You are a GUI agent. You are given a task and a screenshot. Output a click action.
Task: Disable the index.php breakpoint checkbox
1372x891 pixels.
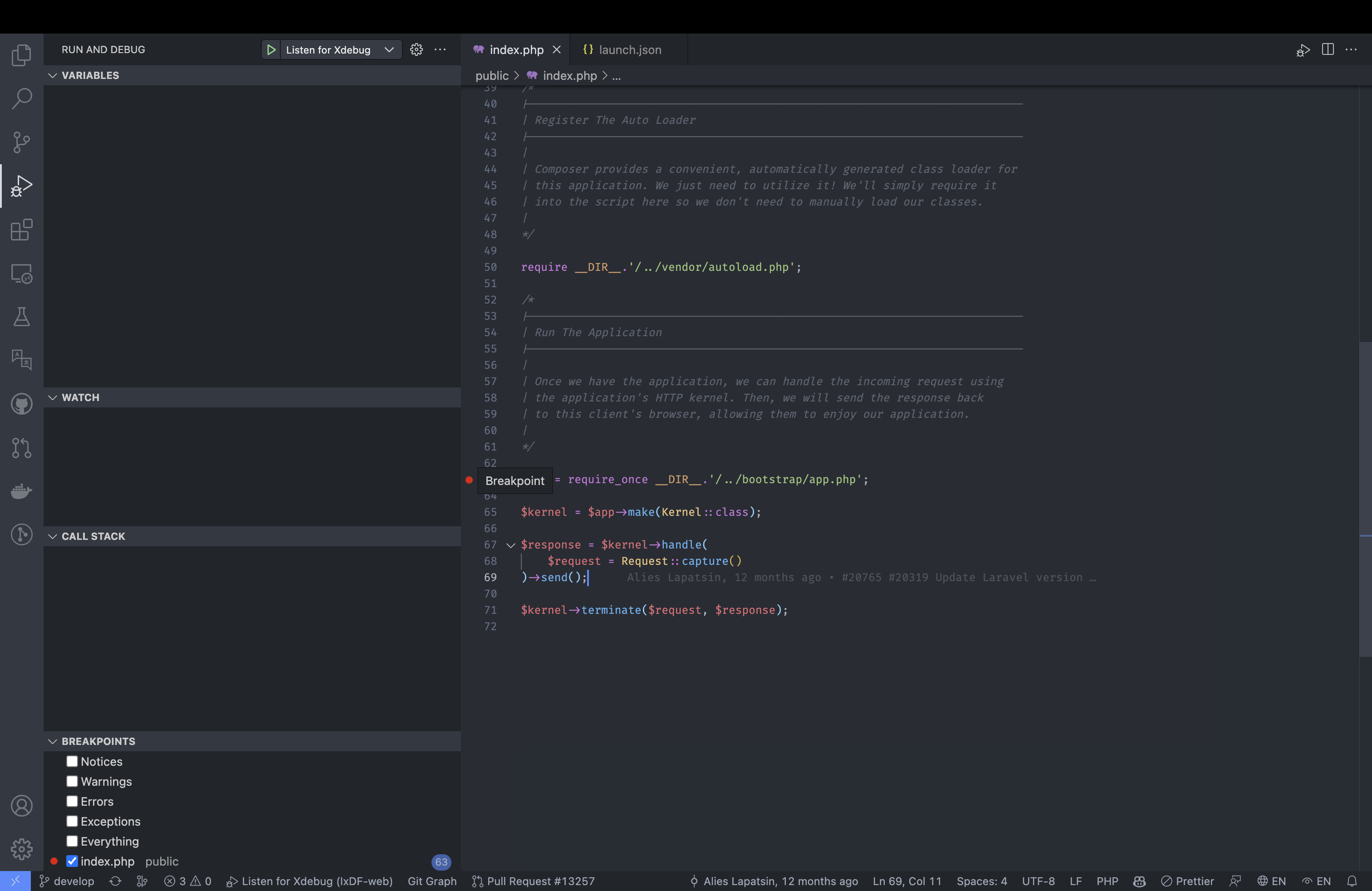point(72,862)
